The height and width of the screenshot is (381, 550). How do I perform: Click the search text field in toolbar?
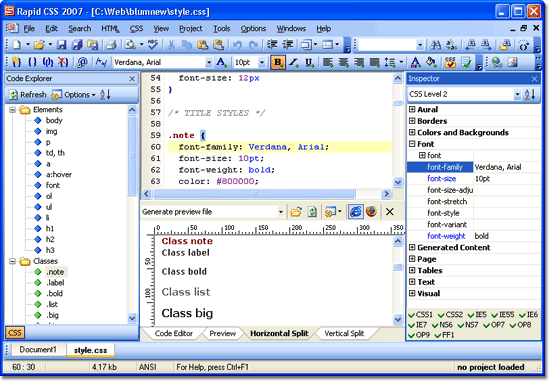[x=387, y=45]
